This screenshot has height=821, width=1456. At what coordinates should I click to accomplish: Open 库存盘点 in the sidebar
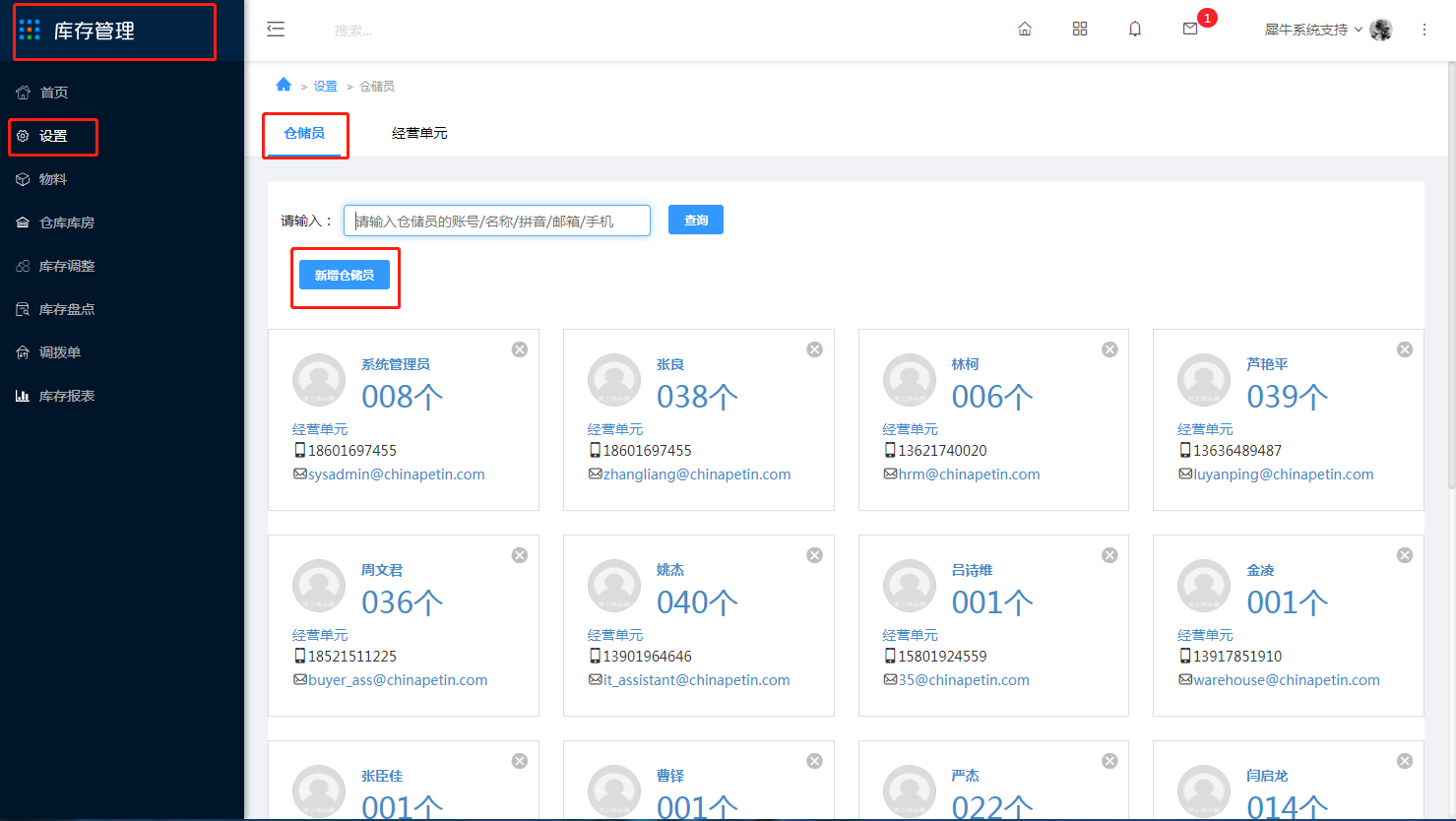pyautogui.click(x=122, y=309)
